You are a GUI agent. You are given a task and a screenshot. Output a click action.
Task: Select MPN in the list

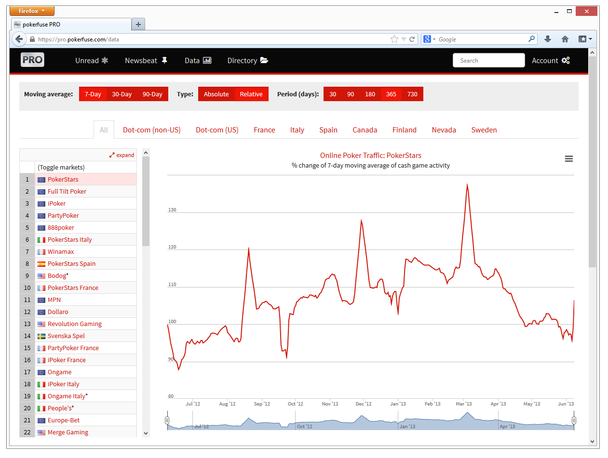[x=78, y=299]
